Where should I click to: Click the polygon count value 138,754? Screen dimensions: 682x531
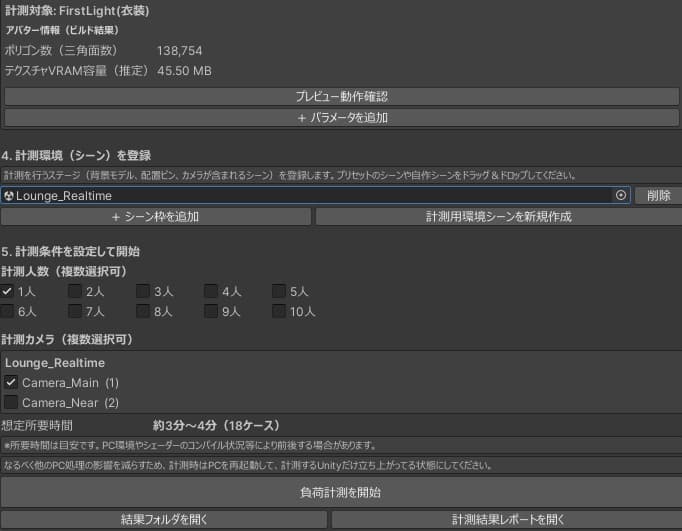pyautogui.click(x=180, y=51)
